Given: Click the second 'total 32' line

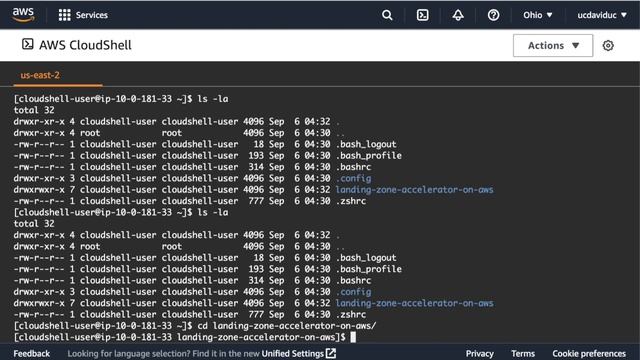Looking at the screenshot, I should [x=34, y=224].
